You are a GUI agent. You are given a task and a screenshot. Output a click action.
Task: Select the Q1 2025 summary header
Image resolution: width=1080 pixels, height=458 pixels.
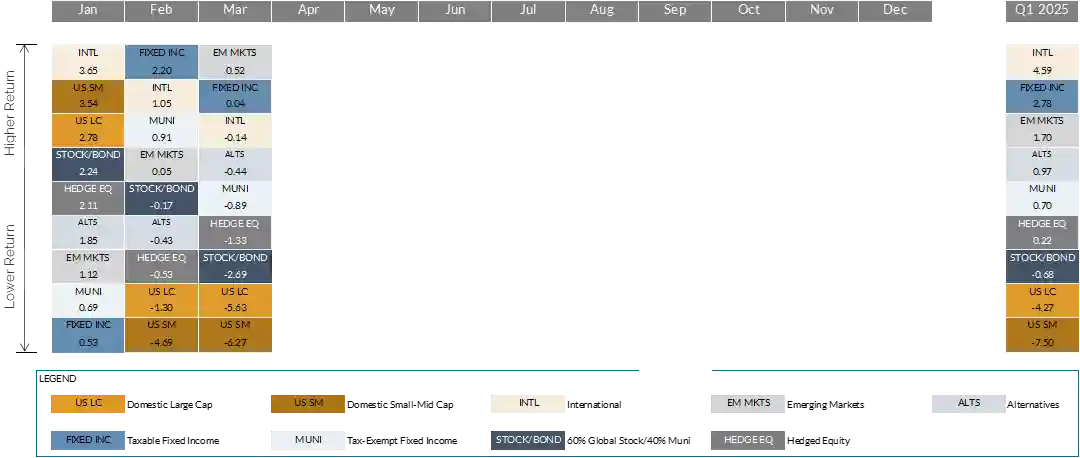point(1042,10)
